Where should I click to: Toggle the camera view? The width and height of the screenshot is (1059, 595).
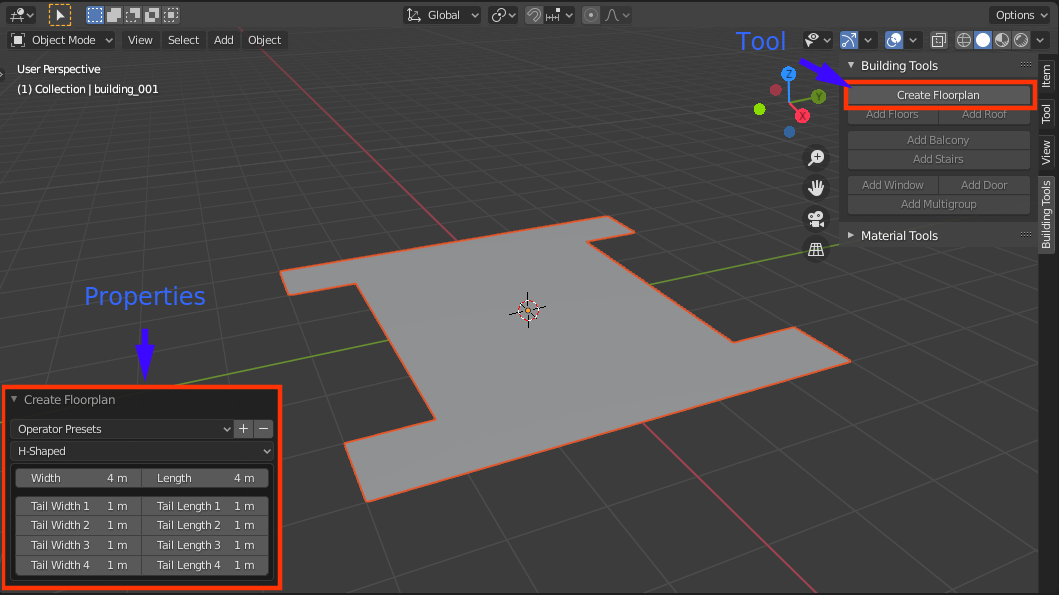816,219
